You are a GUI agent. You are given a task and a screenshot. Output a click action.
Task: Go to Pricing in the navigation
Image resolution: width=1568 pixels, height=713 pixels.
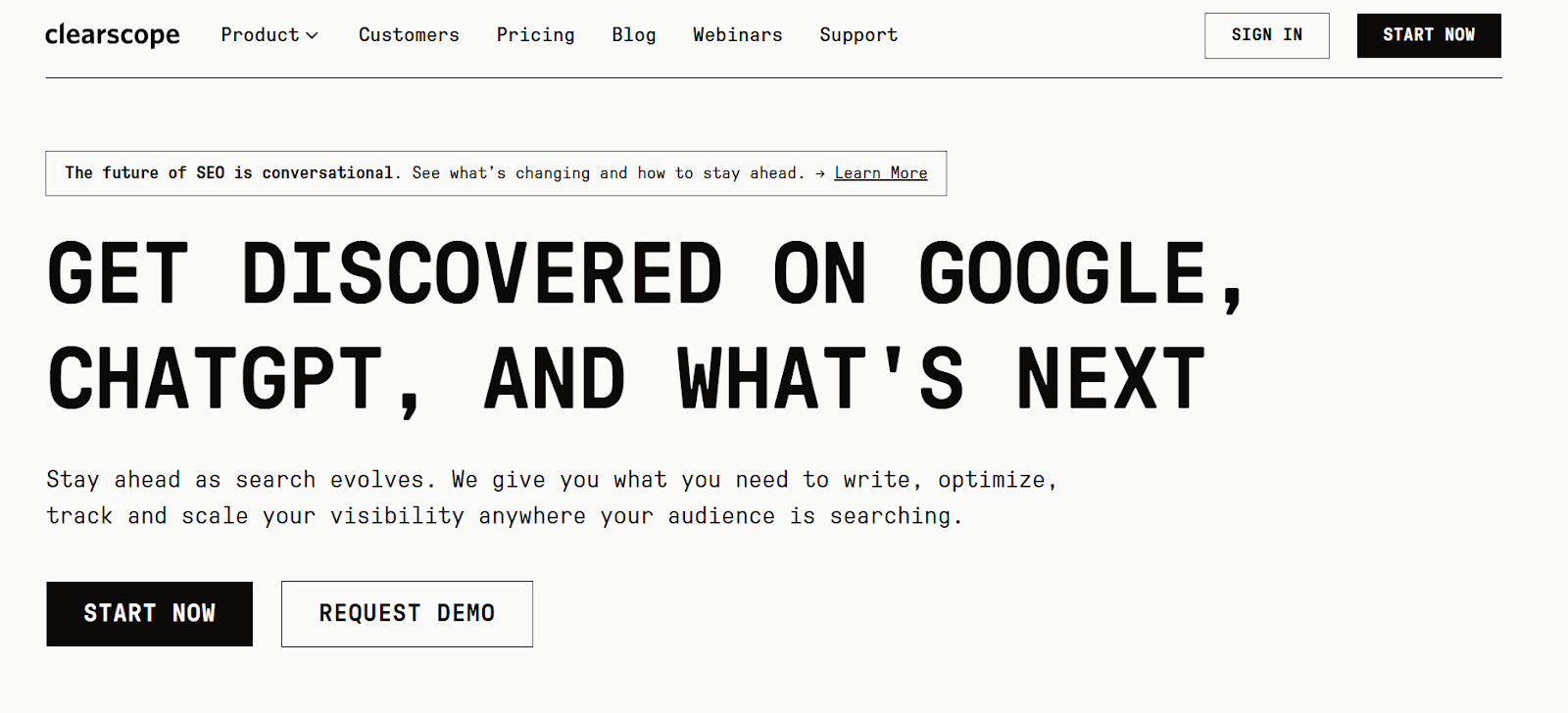click(535, 35)
